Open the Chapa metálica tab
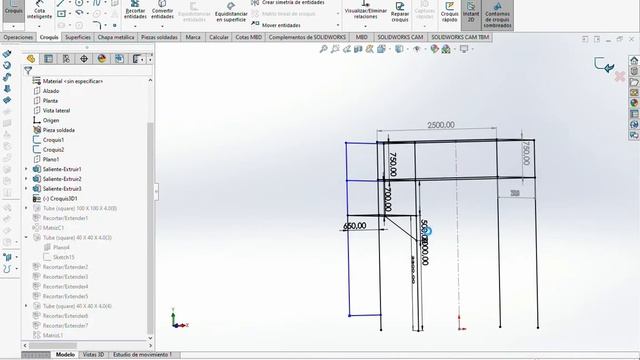Screen dimensions: 640x360 [116, 37]
